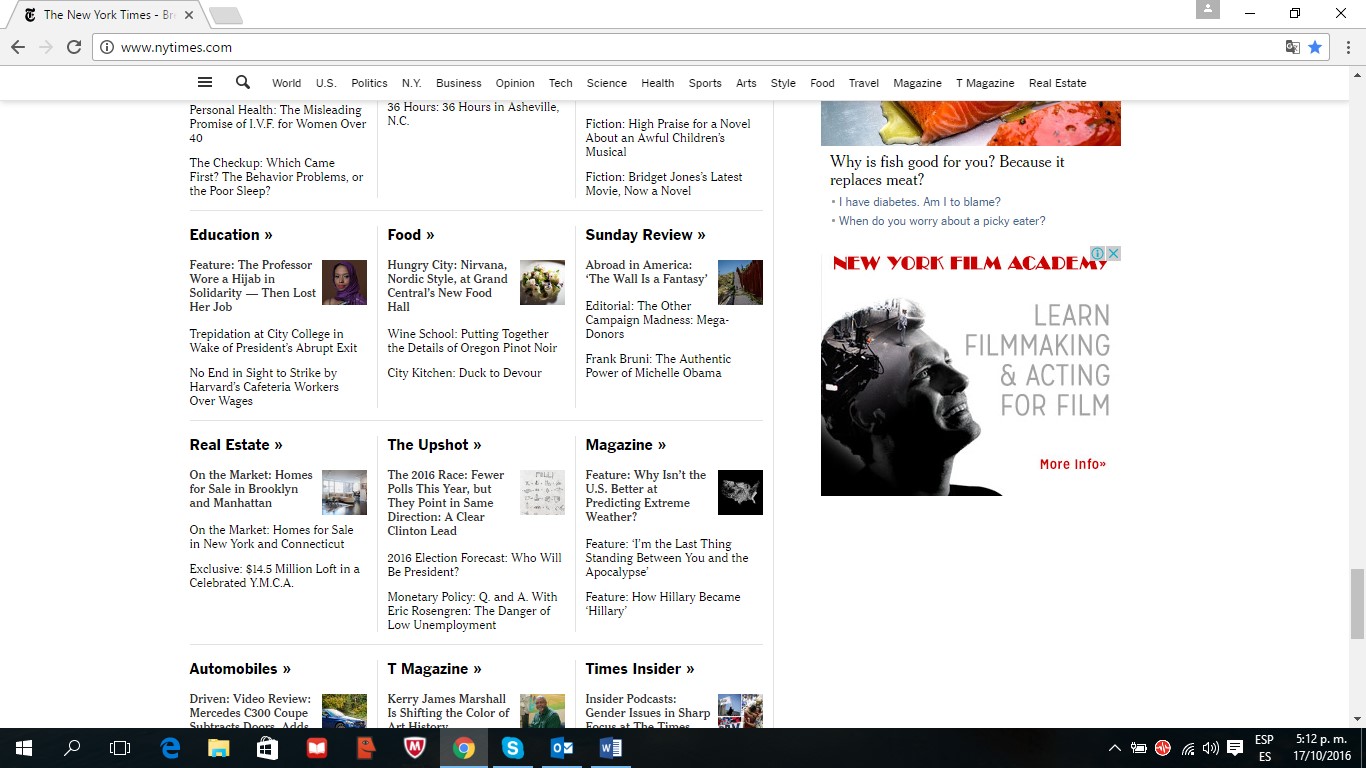Switch to Word on taskbar
This screenshot has height=768, width=1366.
click(x=611, y=748)
